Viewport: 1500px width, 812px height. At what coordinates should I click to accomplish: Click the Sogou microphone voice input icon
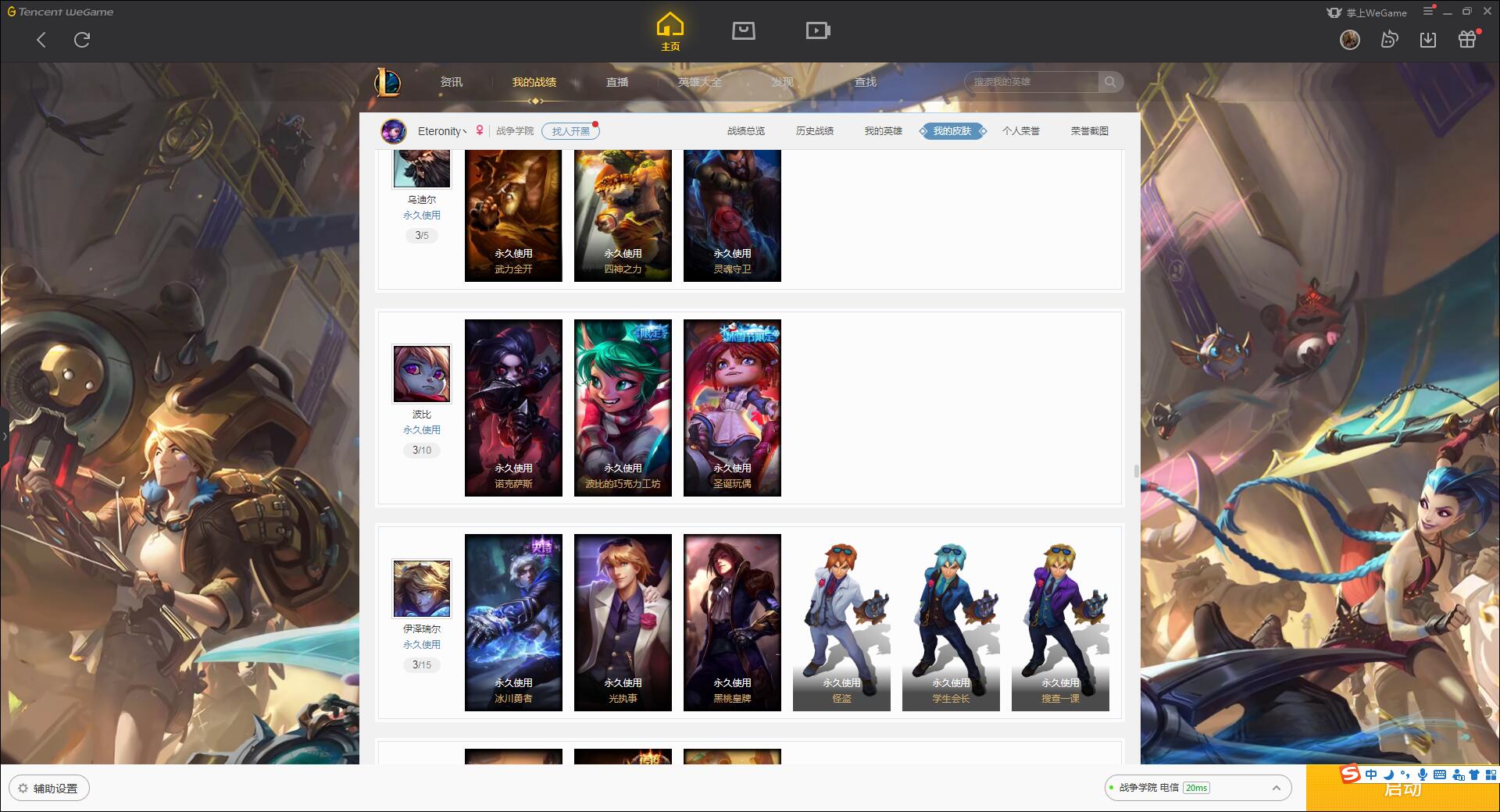[1423, 775]
